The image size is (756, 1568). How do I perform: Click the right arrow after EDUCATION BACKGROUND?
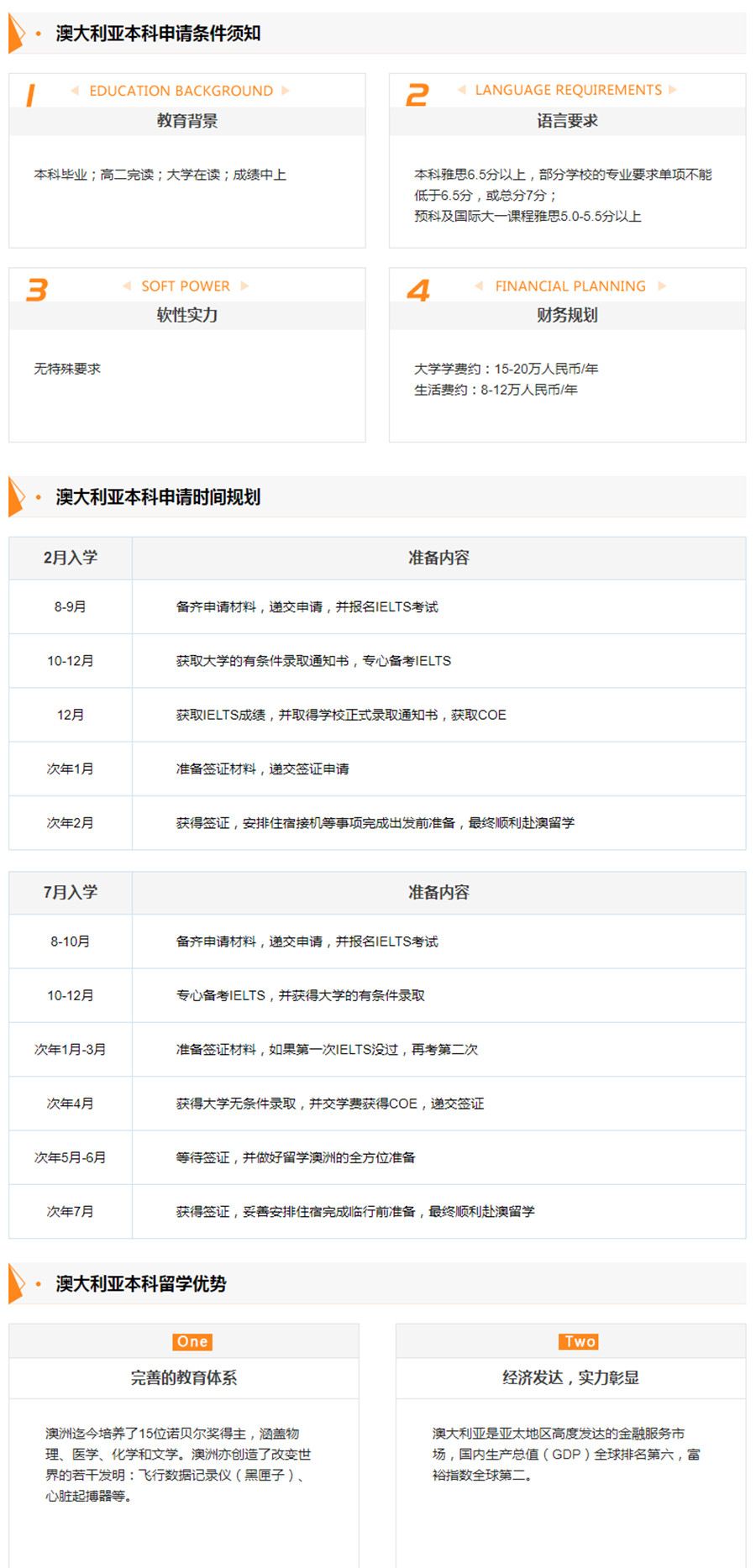point(286,91)
